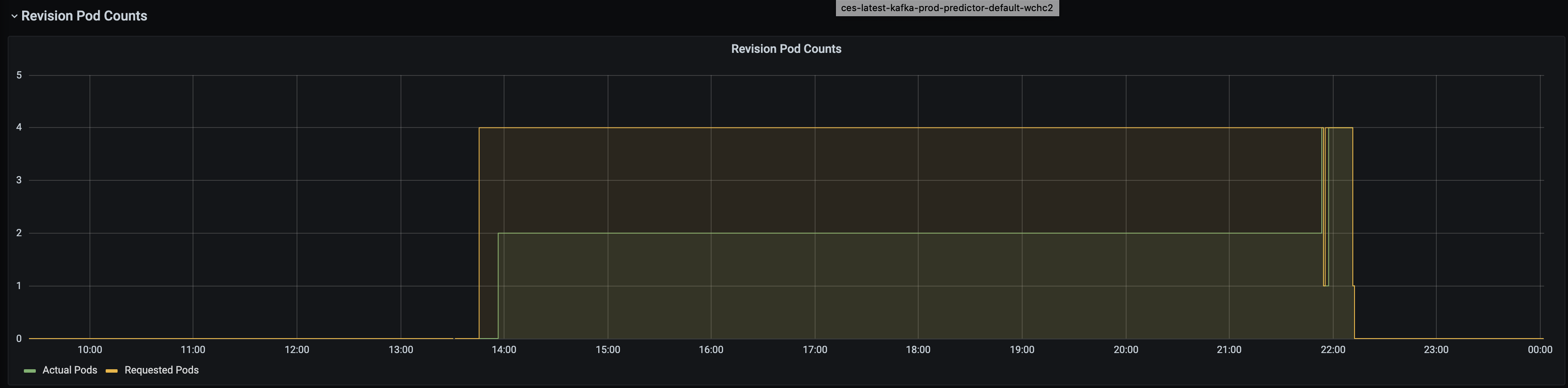
Task: Toggle the Requested Pods legend series
Action: point(161,371)
